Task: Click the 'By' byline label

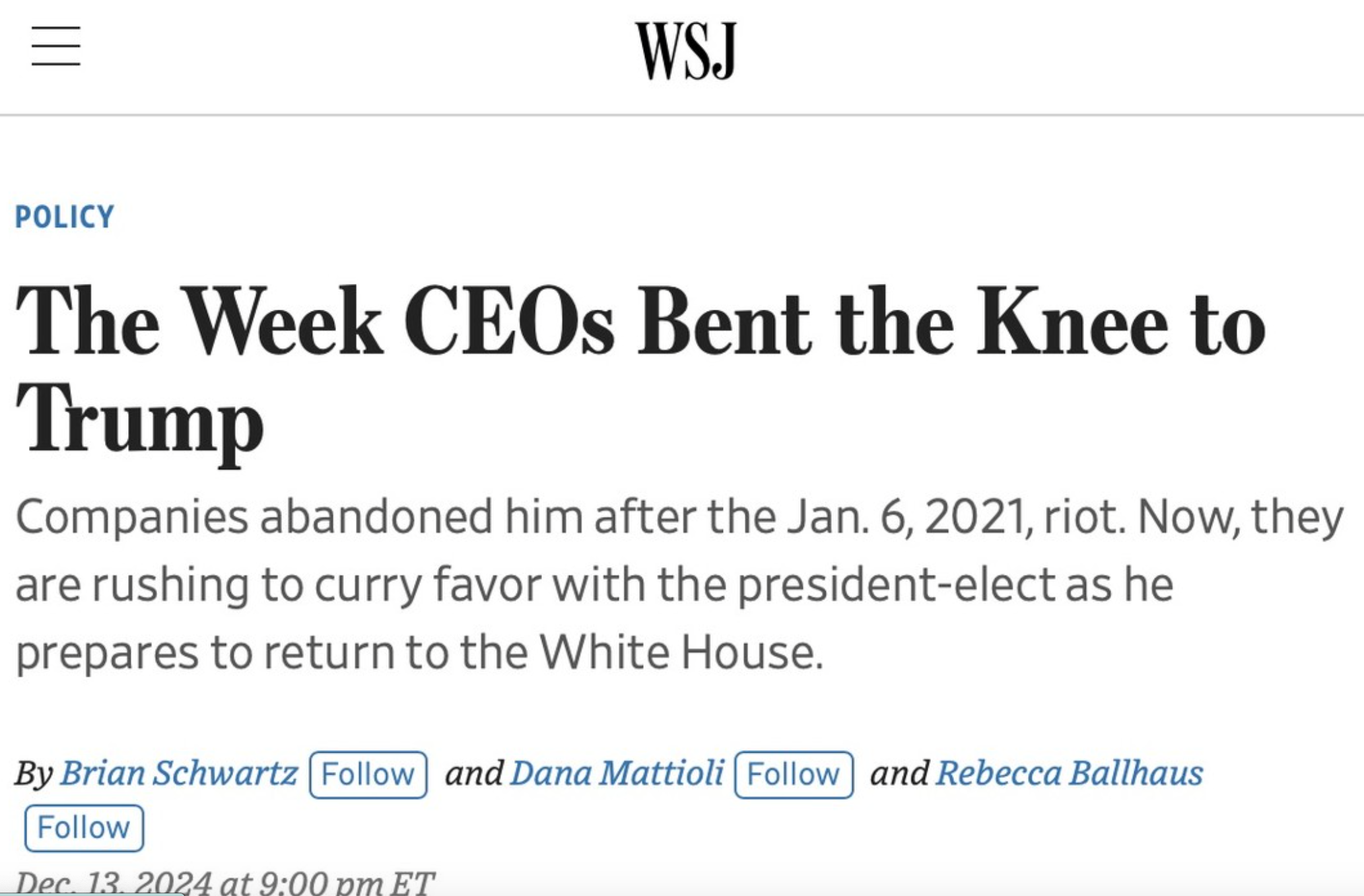Action: [x=34, y=773]
